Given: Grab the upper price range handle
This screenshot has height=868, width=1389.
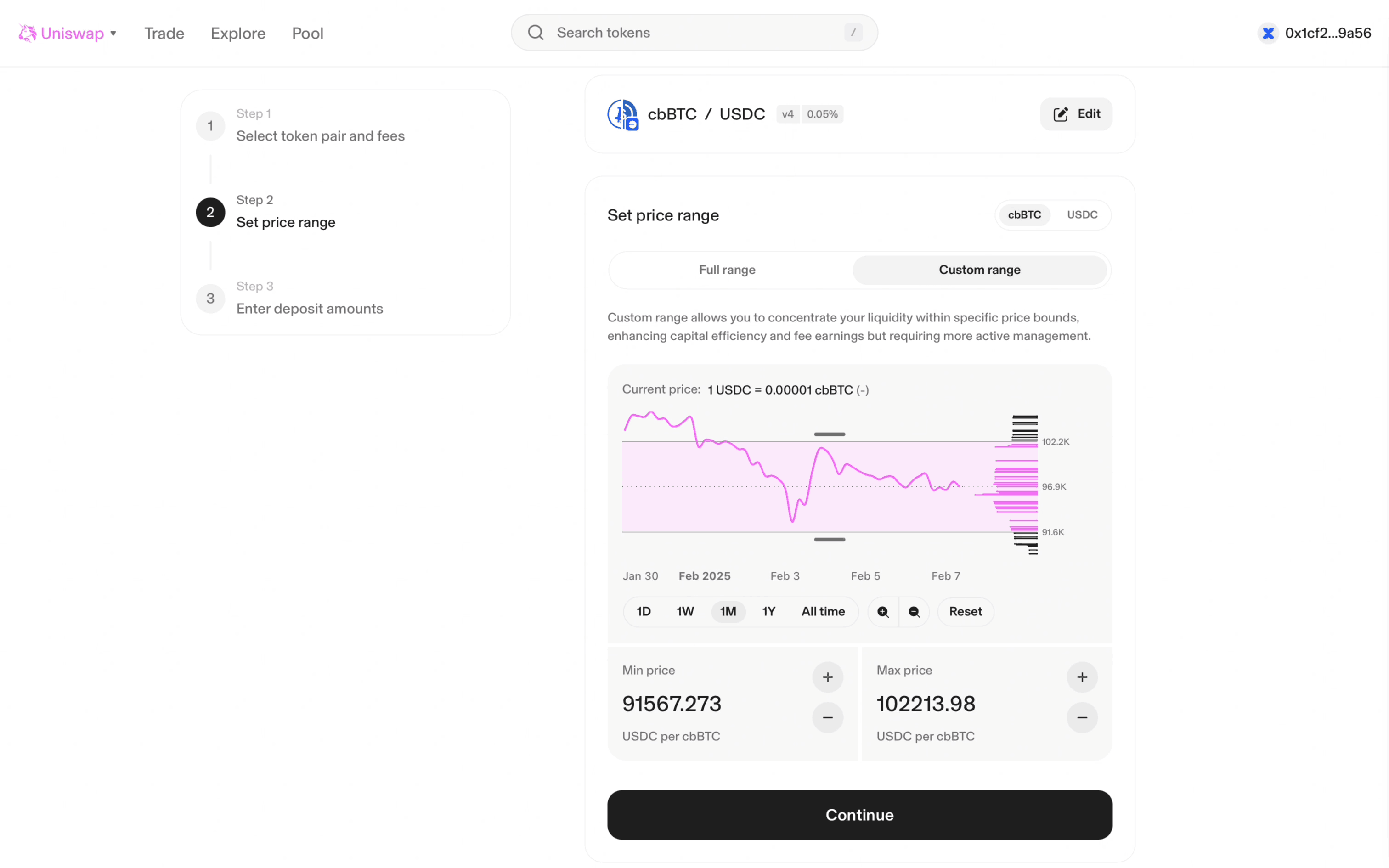Looking at the screenshot, I should click(830, 434).
